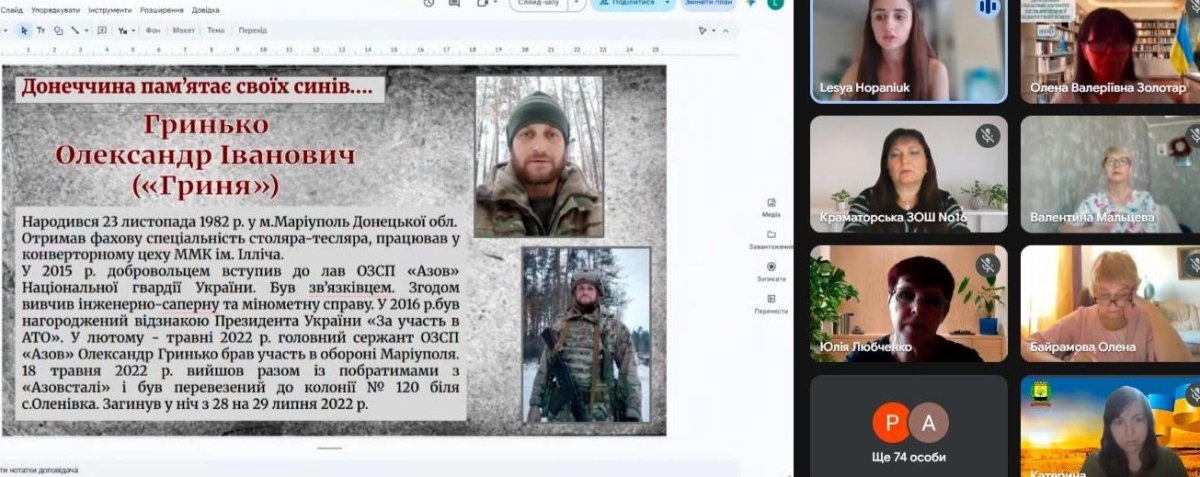Select the Катерина video tile
Image resolution: width=1200 pixels, height=477 pixels.
1110,426
